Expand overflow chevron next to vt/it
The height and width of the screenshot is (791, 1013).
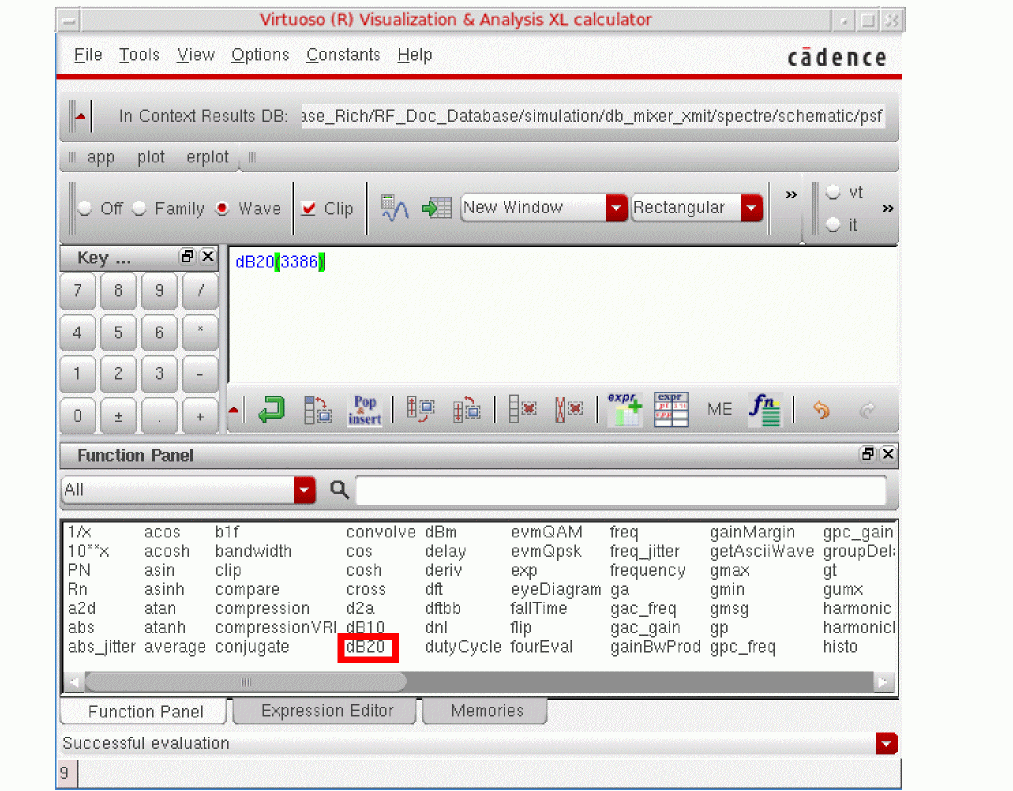888,208
